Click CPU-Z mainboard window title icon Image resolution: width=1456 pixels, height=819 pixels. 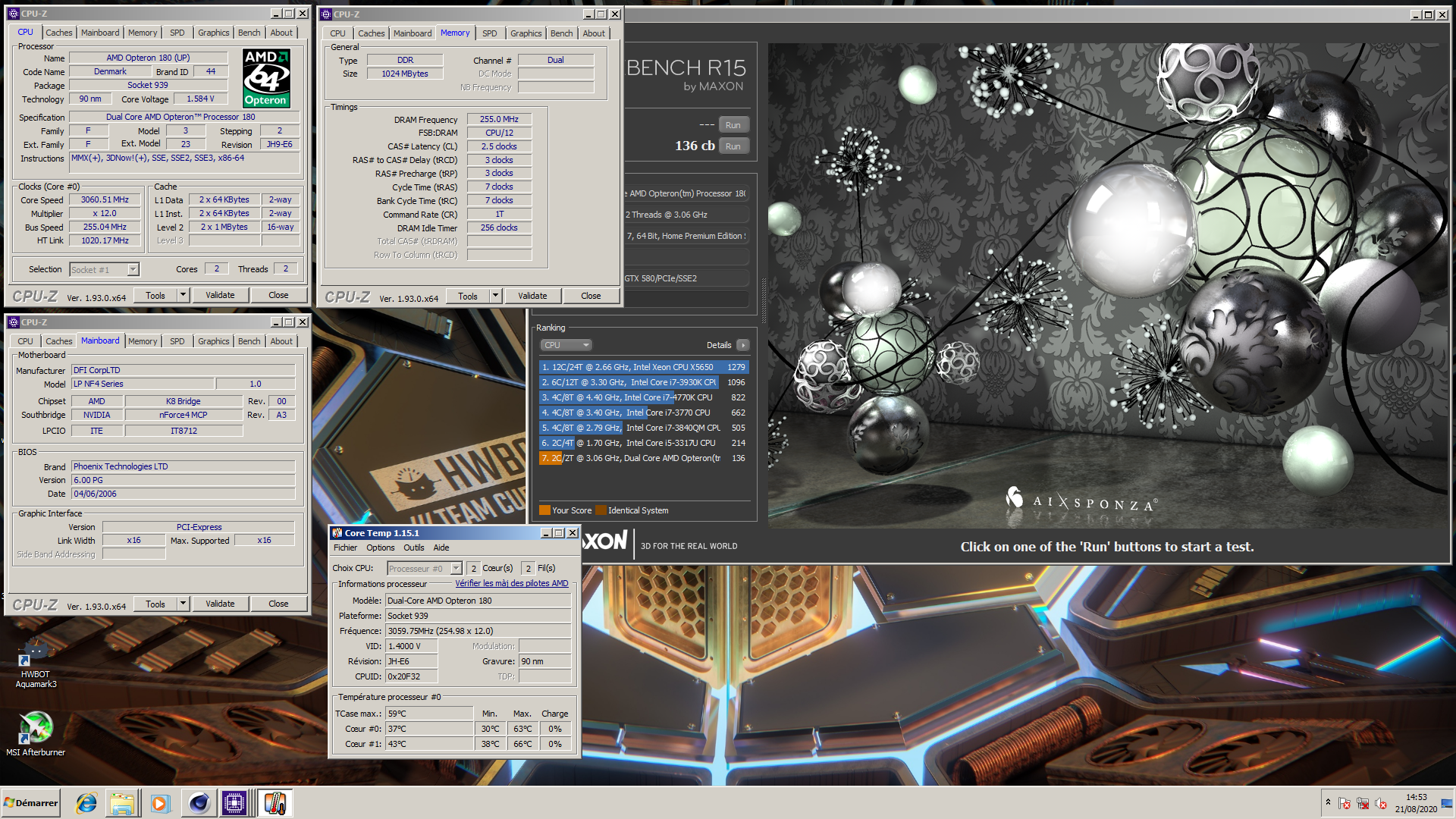pyautogui.click(x=13, y=322)
